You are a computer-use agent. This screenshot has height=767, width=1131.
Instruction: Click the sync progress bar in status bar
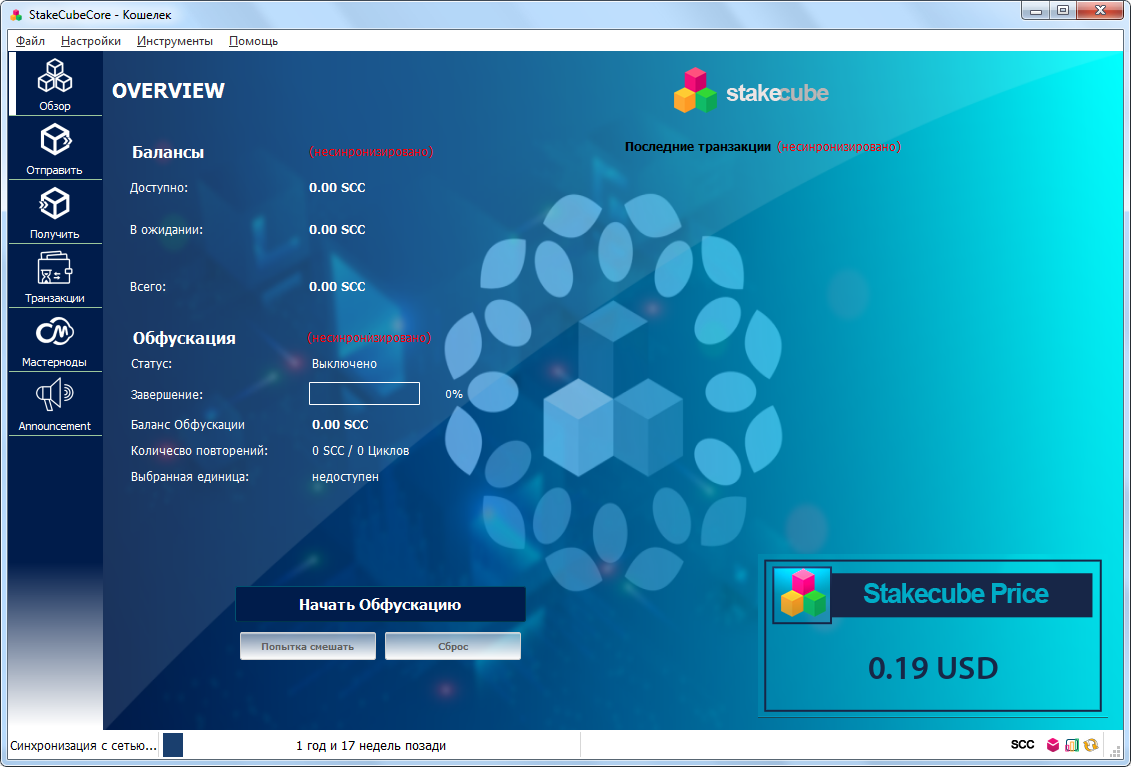[x=371, y=745]
